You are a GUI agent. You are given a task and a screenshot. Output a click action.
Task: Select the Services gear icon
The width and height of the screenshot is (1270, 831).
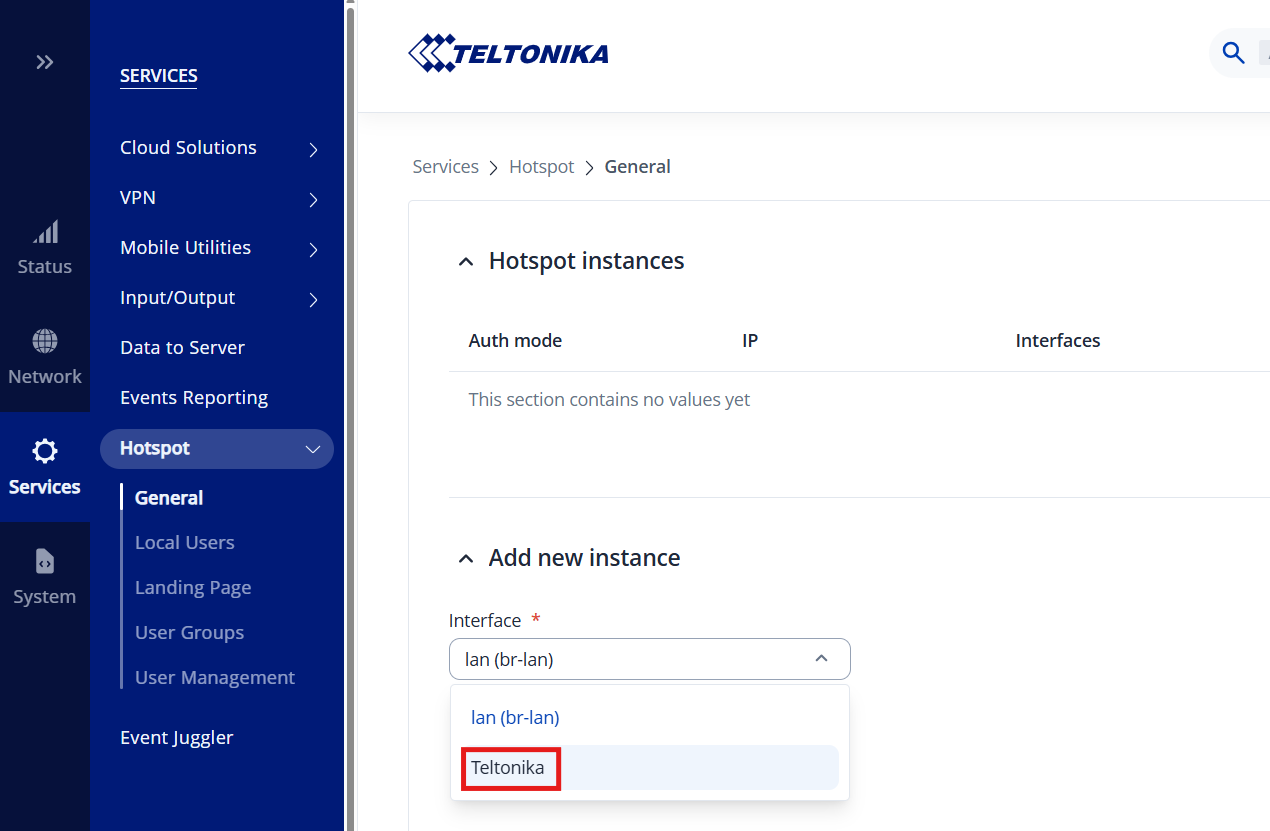45,452
